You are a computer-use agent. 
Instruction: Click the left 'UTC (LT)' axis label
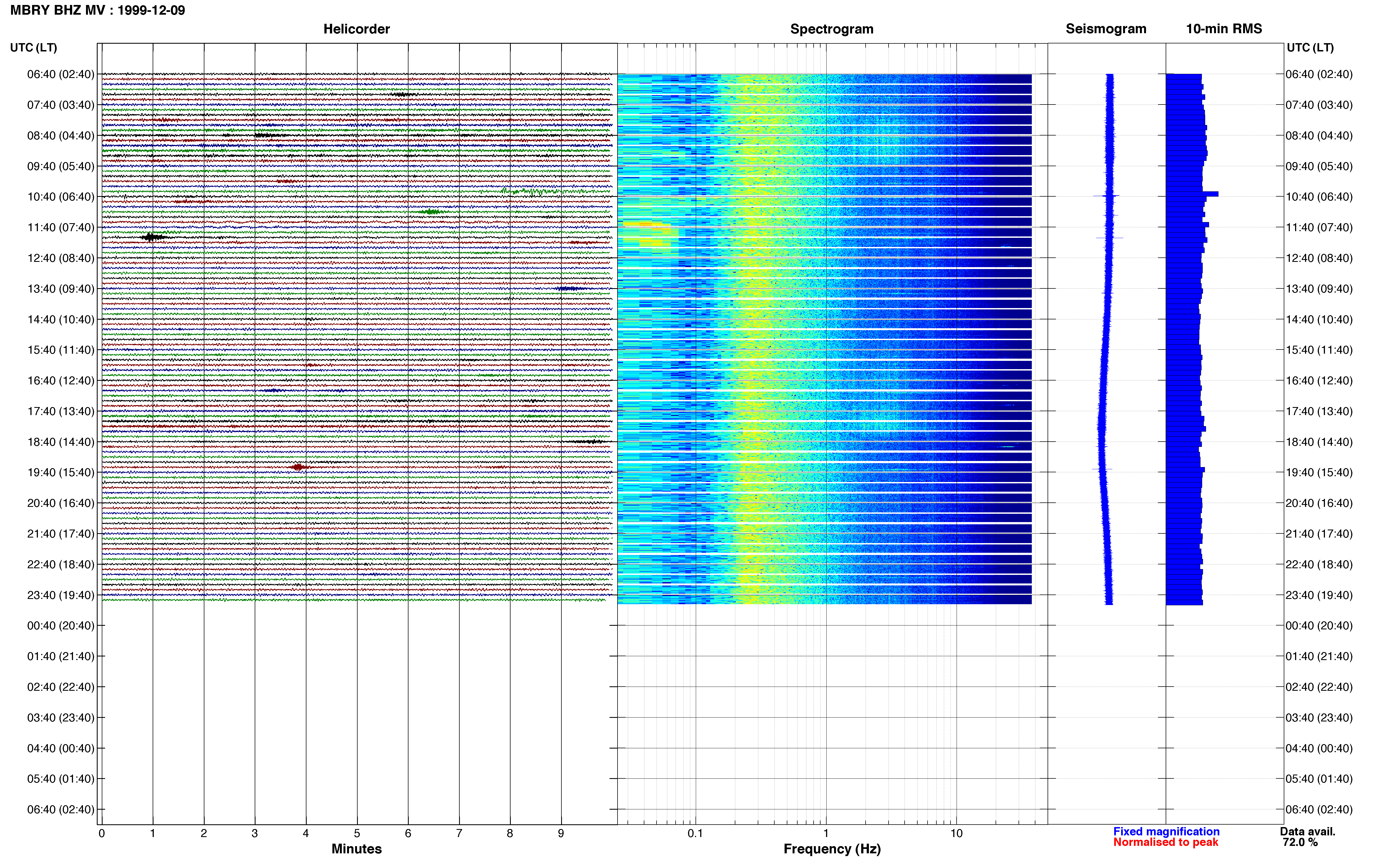[34, 48]
